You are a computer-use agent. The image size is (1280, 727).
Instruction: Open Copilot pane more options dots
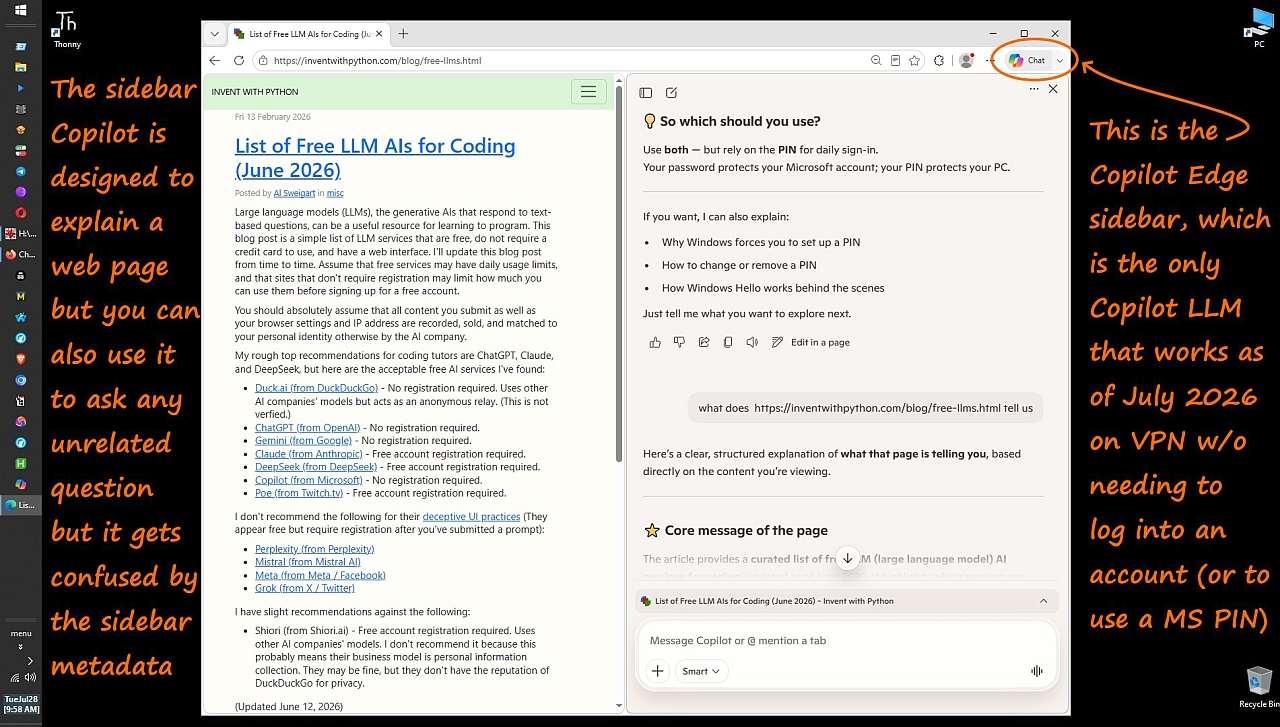pos(1034,89)
